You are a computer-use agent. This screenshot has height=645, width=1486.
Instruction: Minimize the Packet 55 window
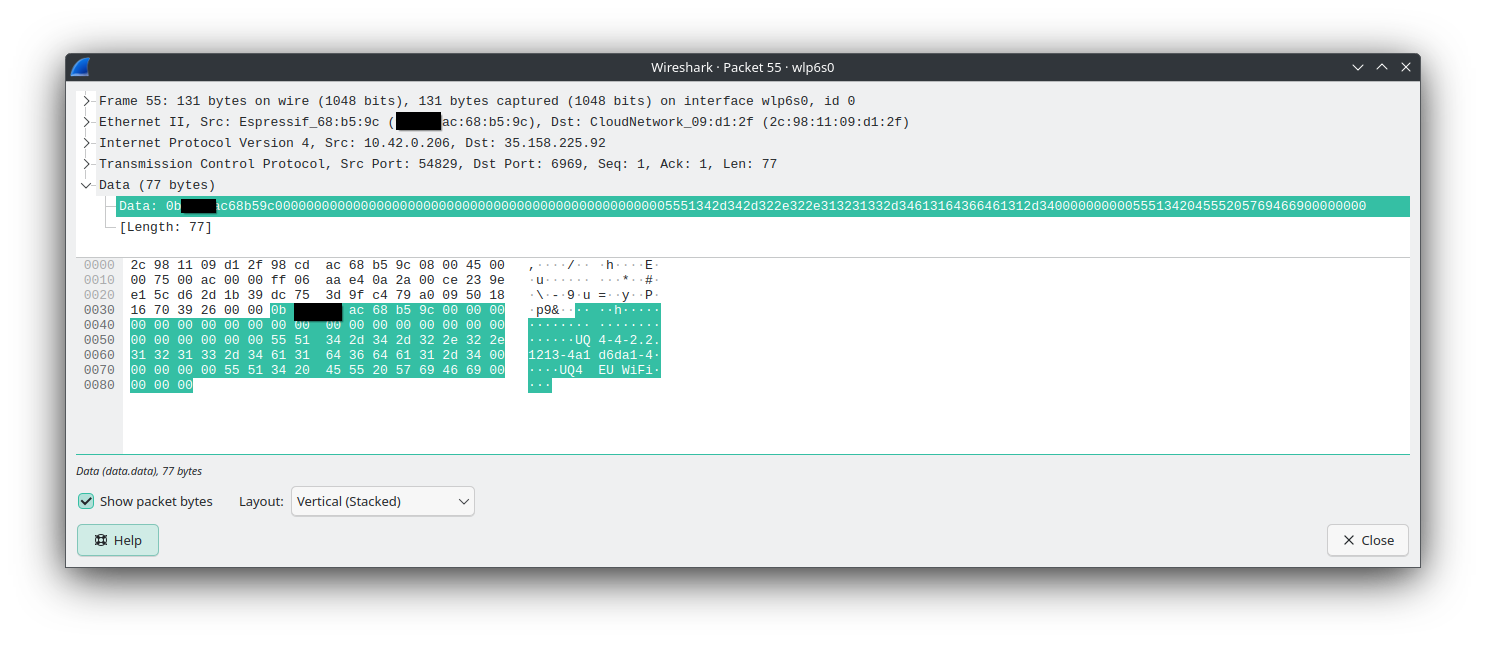click(x=1358, y=67)
